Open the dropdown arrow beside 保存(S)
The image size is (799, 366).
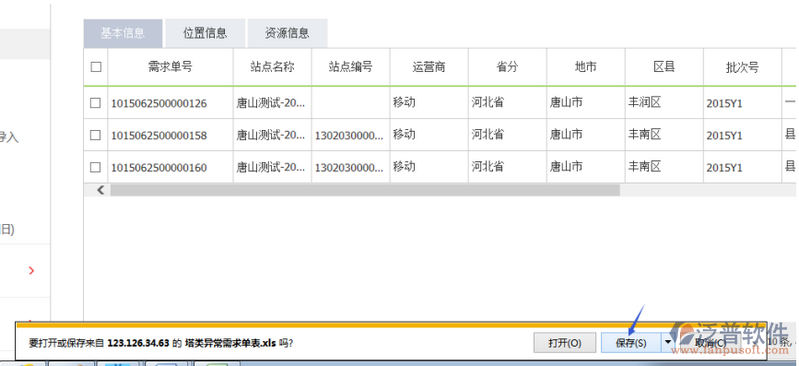pyautogui.click(x=668, y=342)
